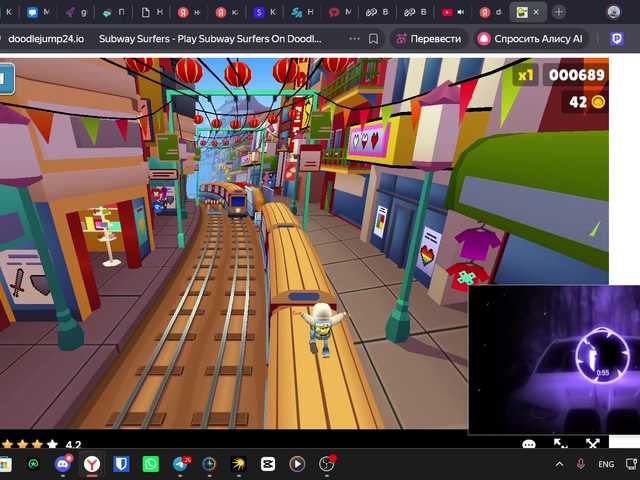Image resolution: width=640 pixels, height=480 pixels.
Task: Switch to the purple rocket icon tab
Action: (x=76, y=12)
